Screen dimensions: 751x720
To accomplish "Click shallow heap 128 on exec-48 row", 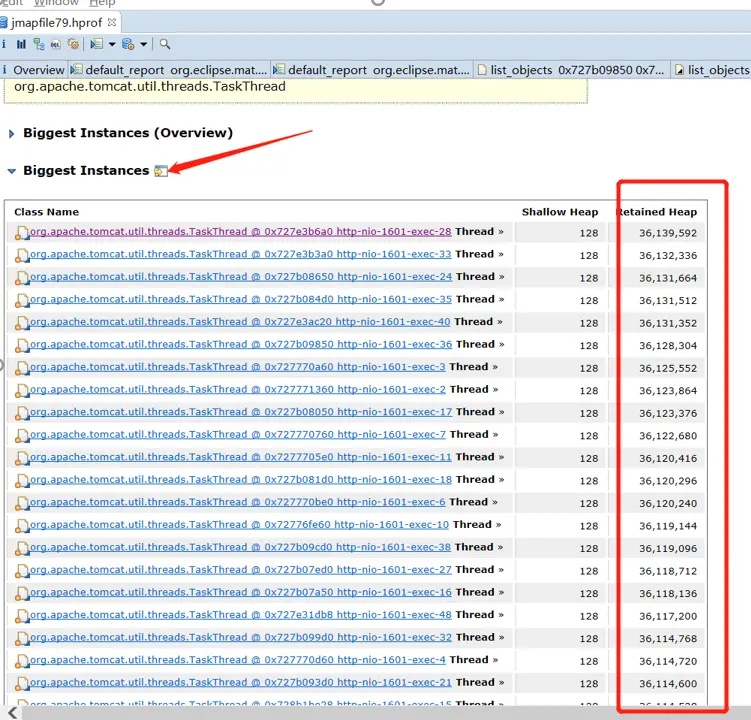I will 589,616.
